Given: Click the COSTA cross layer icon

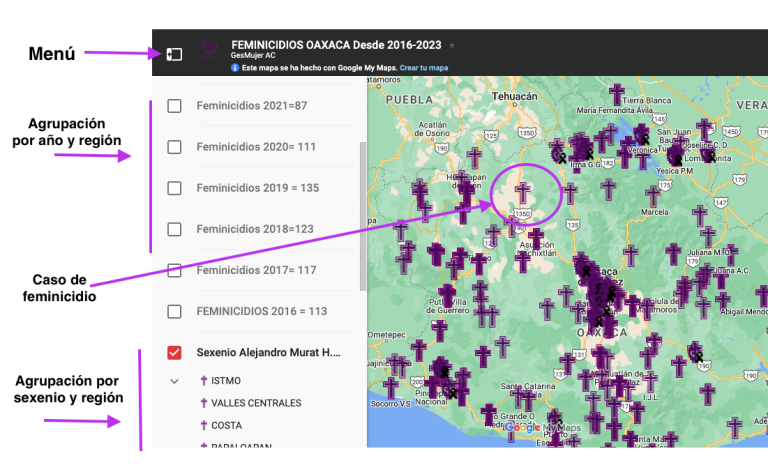Looking at the screenshot, I should (204, 425).
